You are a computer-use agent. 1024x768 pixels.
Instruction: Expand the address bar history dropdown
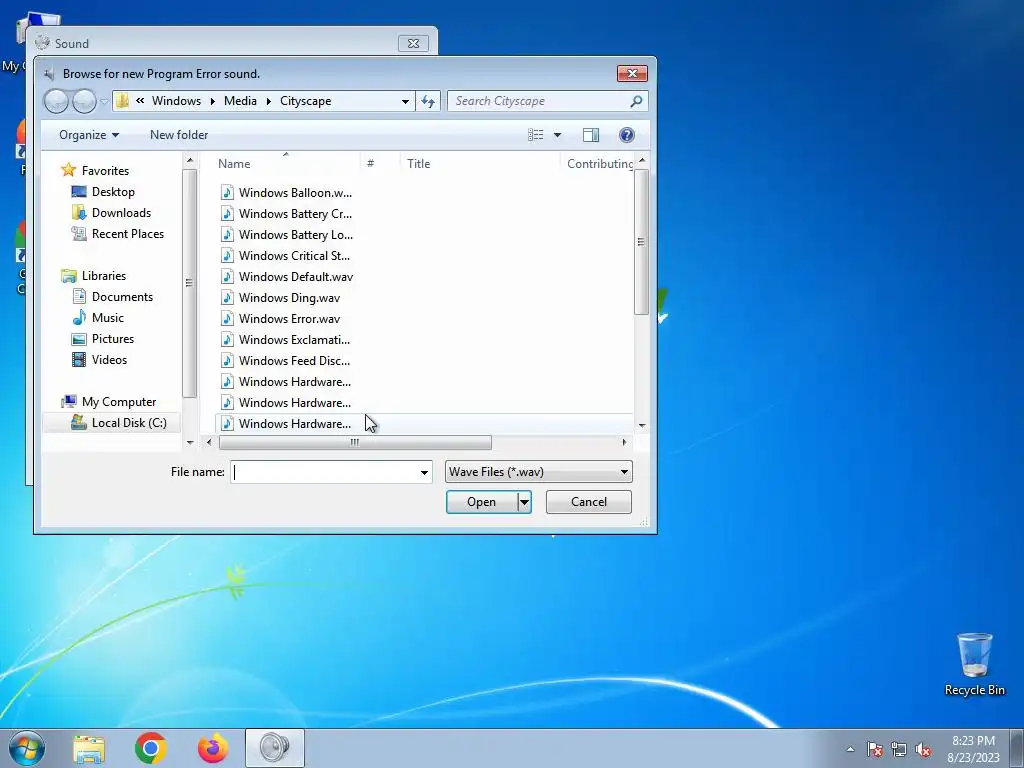(x=405, y=101)
